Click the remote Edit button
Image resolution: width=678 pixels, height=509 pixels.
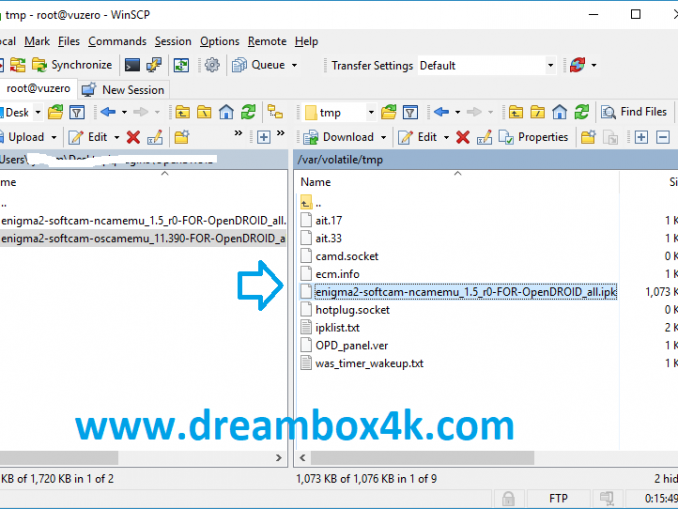point(418,138)
